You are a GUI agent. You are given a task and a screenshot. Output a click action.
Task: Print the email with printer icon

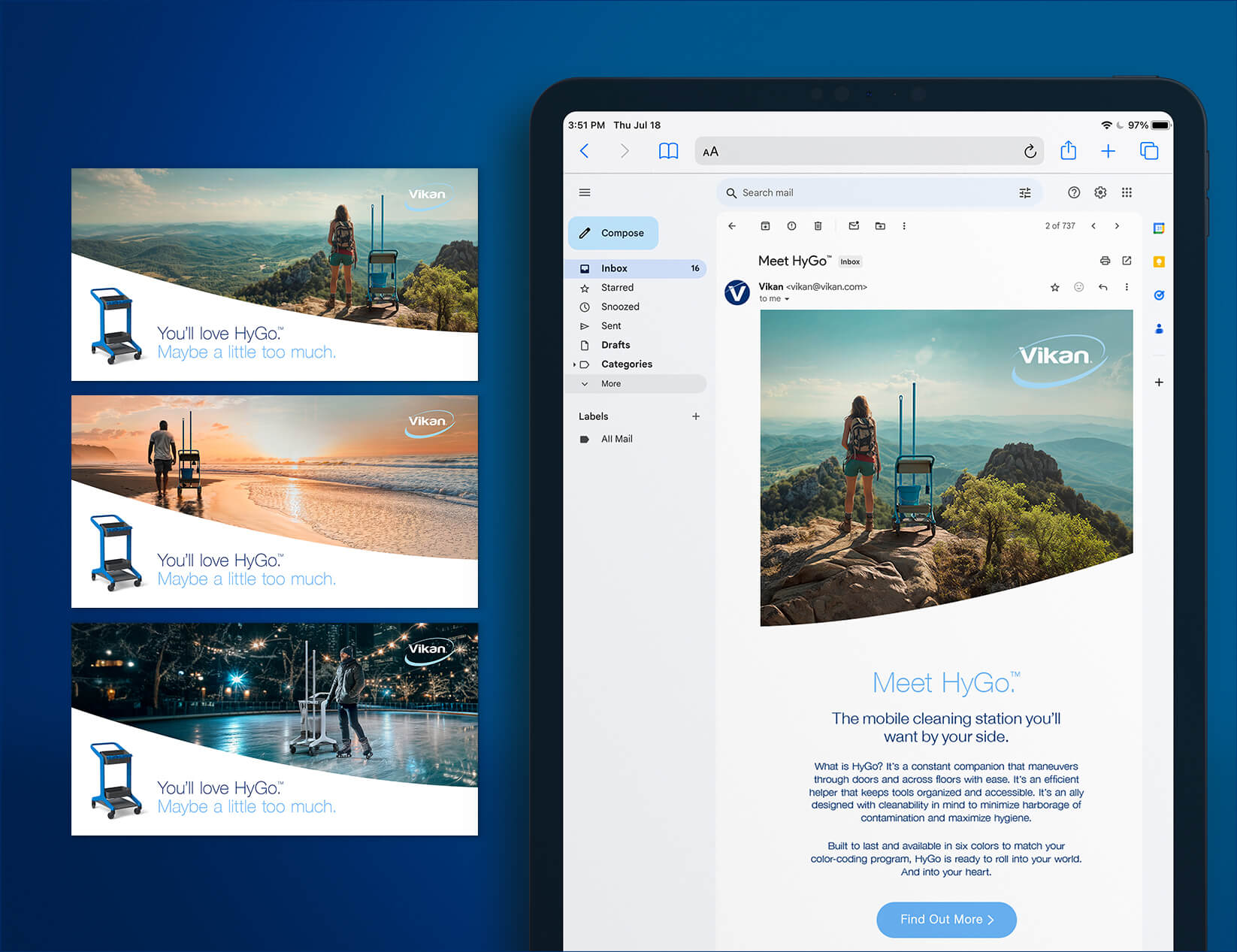(1105, 261)
